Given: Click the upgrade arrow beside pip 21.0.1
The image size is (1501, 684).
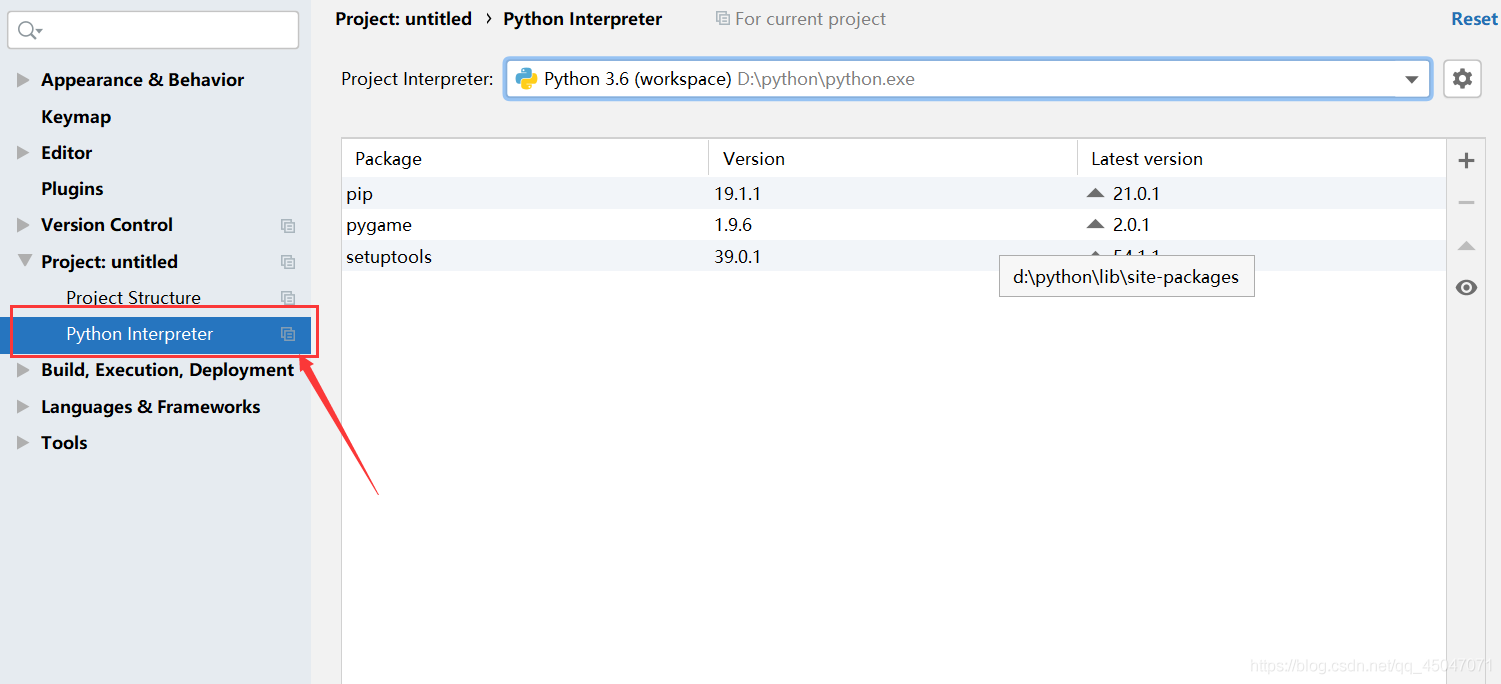Looking at the screenshot, I should [1095, 192].
